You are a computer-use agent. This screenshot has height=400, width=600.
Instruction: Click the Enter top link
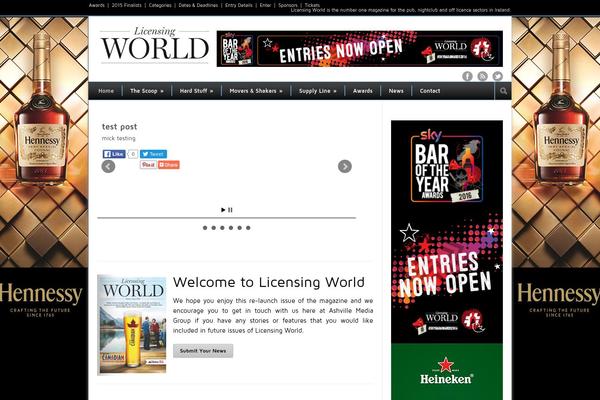tap(265, 5)
